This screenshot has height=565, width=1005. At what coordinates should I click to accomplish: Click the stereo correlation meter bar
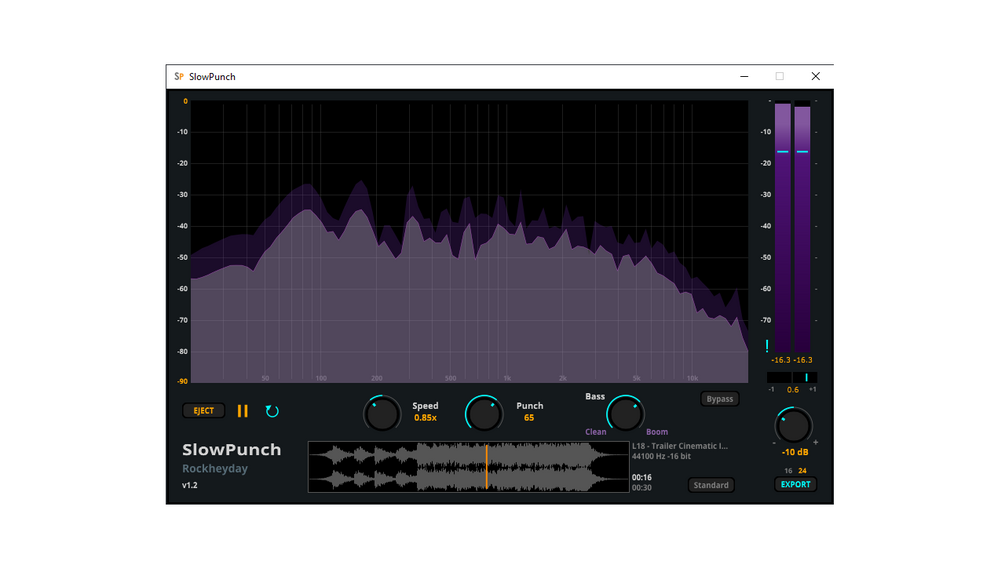point(792,377)
